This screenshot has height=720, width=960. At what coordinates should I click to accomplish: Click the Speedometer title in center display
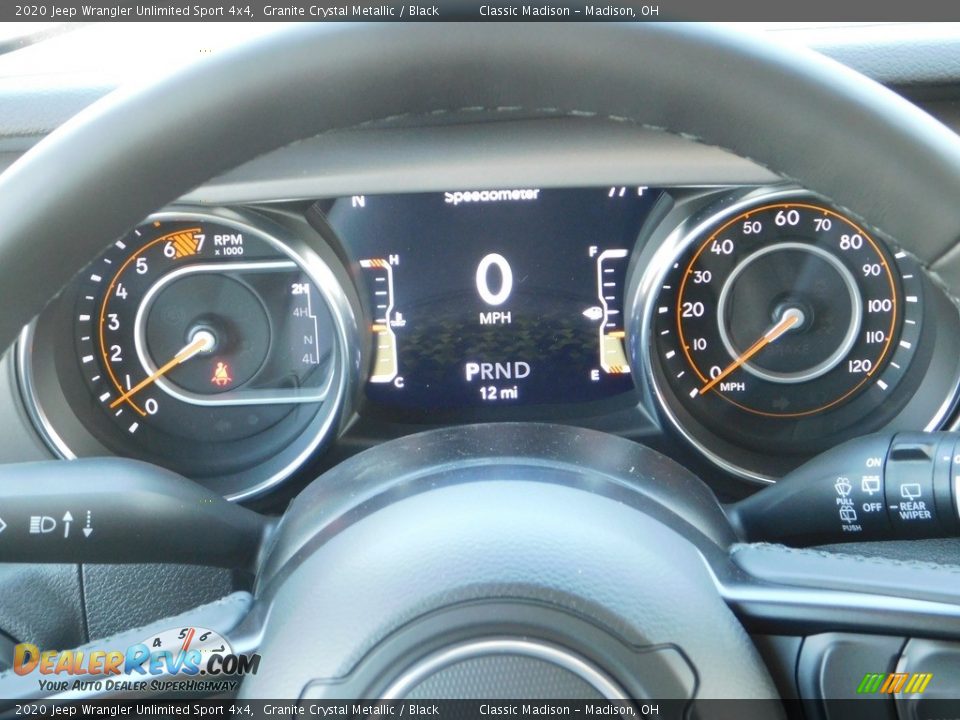coord(491,196)
